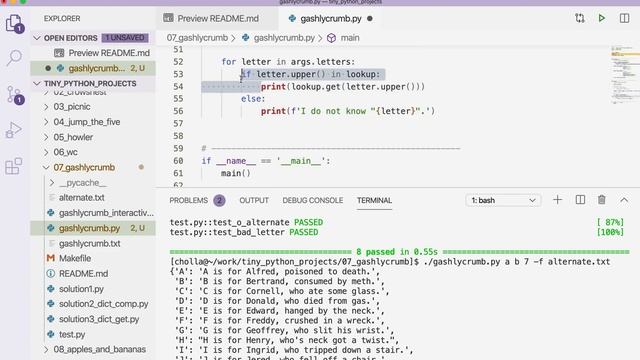Viewport: 640px width, 360px height.
Task: Select gashlycrumb.py in open editors list
Action: click(93, 68)
